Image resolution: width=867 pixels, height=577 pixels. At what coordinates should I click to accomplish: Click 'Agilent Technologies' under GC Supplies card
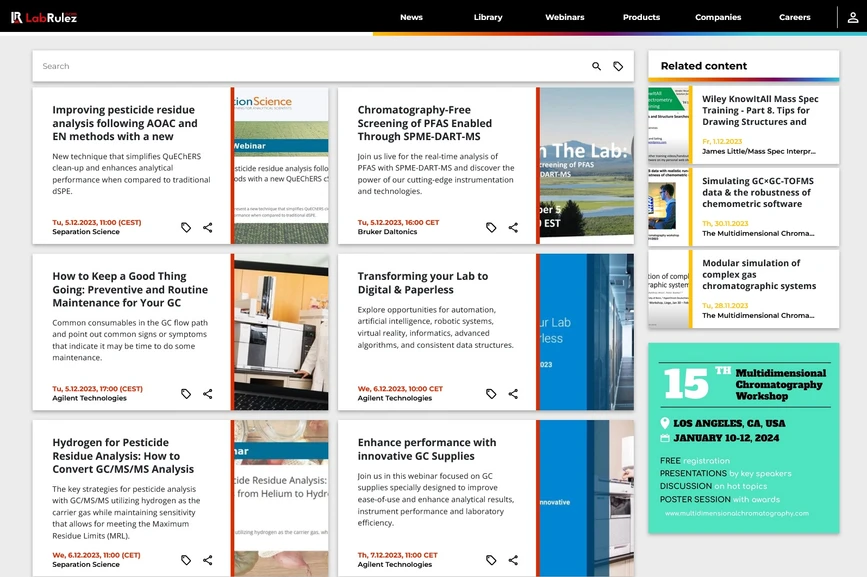[394, 565]
